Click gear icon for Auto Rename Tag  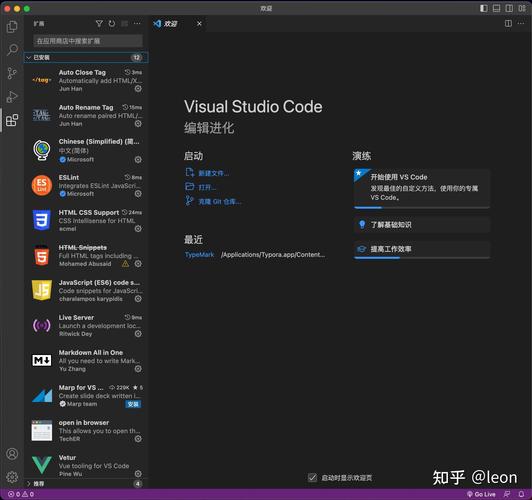pyautogui.click(x=138, y=124)
